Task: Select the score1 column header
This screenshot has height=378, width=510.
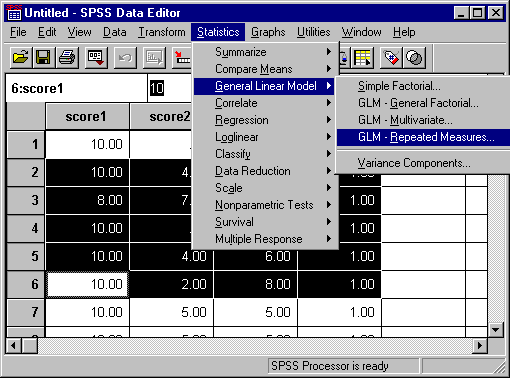Action: click(x=87, y=116)
